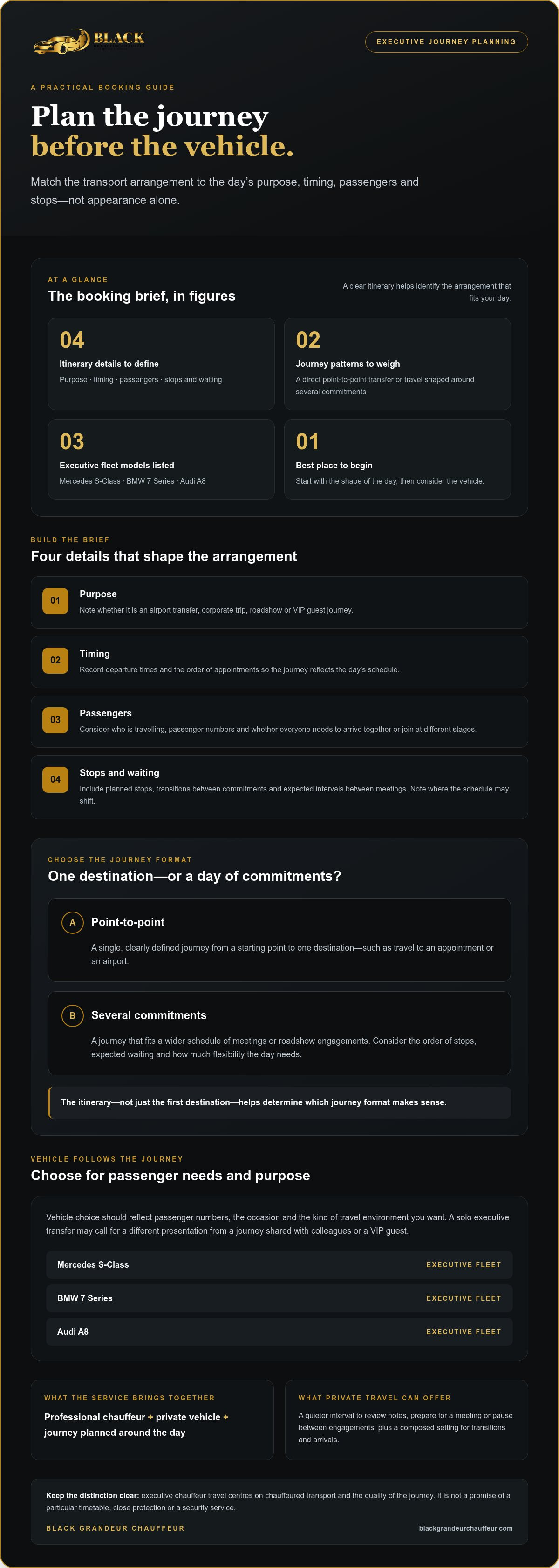559x1568 pixels.
Task: Click the Black Grandeur car logo
Action: (89, 41)
